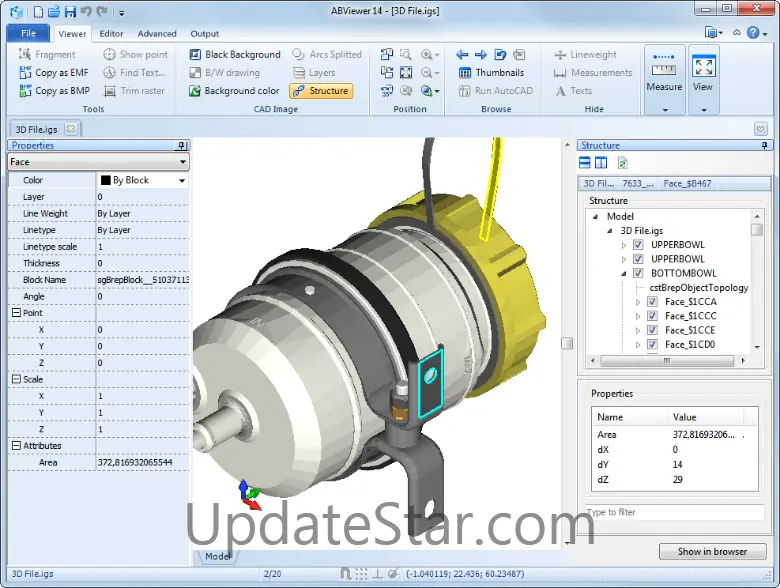Collapse the Attributes property group
Viewport: 780px width, 588px height.
[16, 445]
